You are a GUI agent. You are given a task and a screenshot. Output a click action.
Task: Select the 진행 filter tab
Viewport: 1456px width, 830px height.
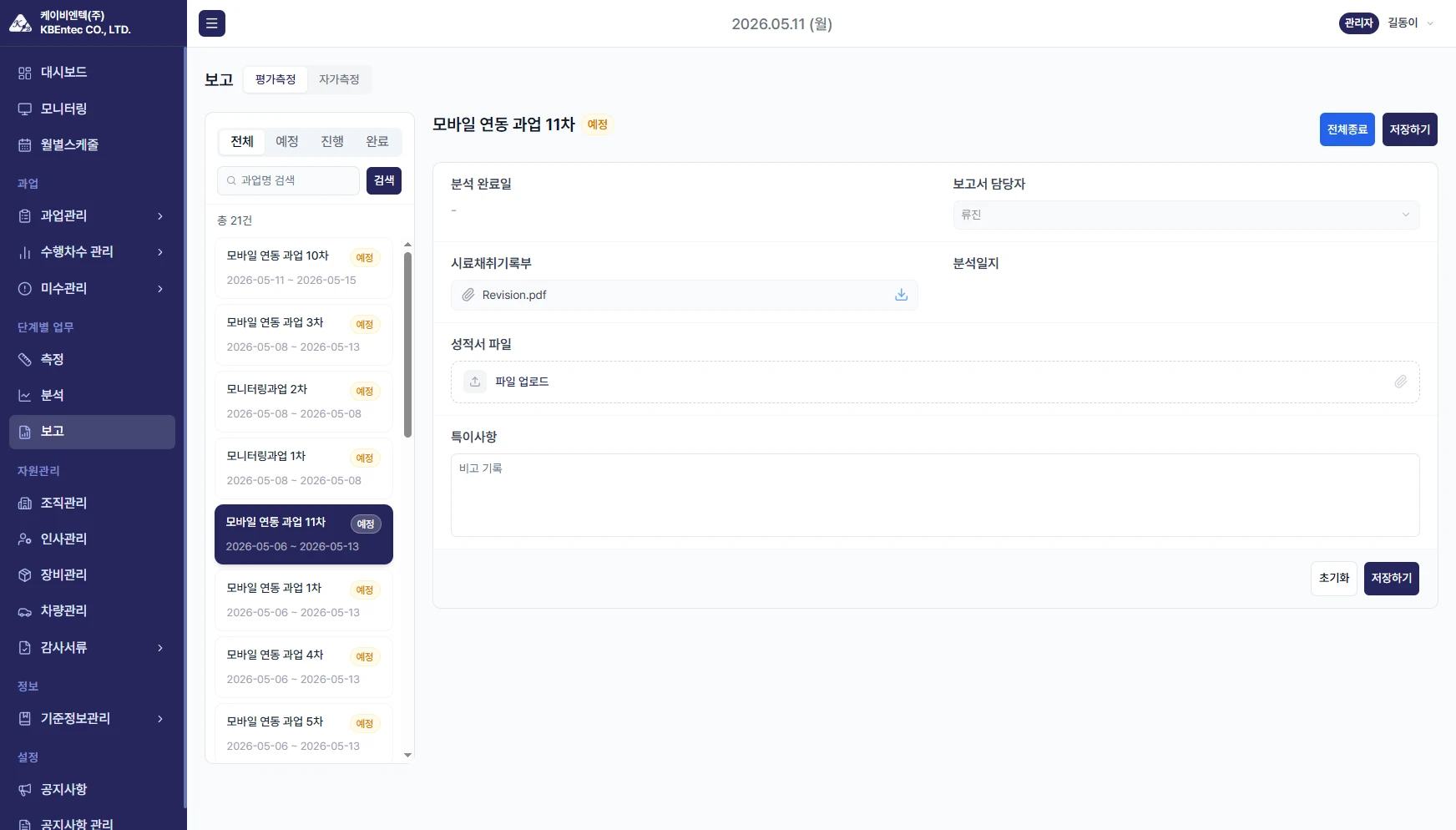[332, 141]
